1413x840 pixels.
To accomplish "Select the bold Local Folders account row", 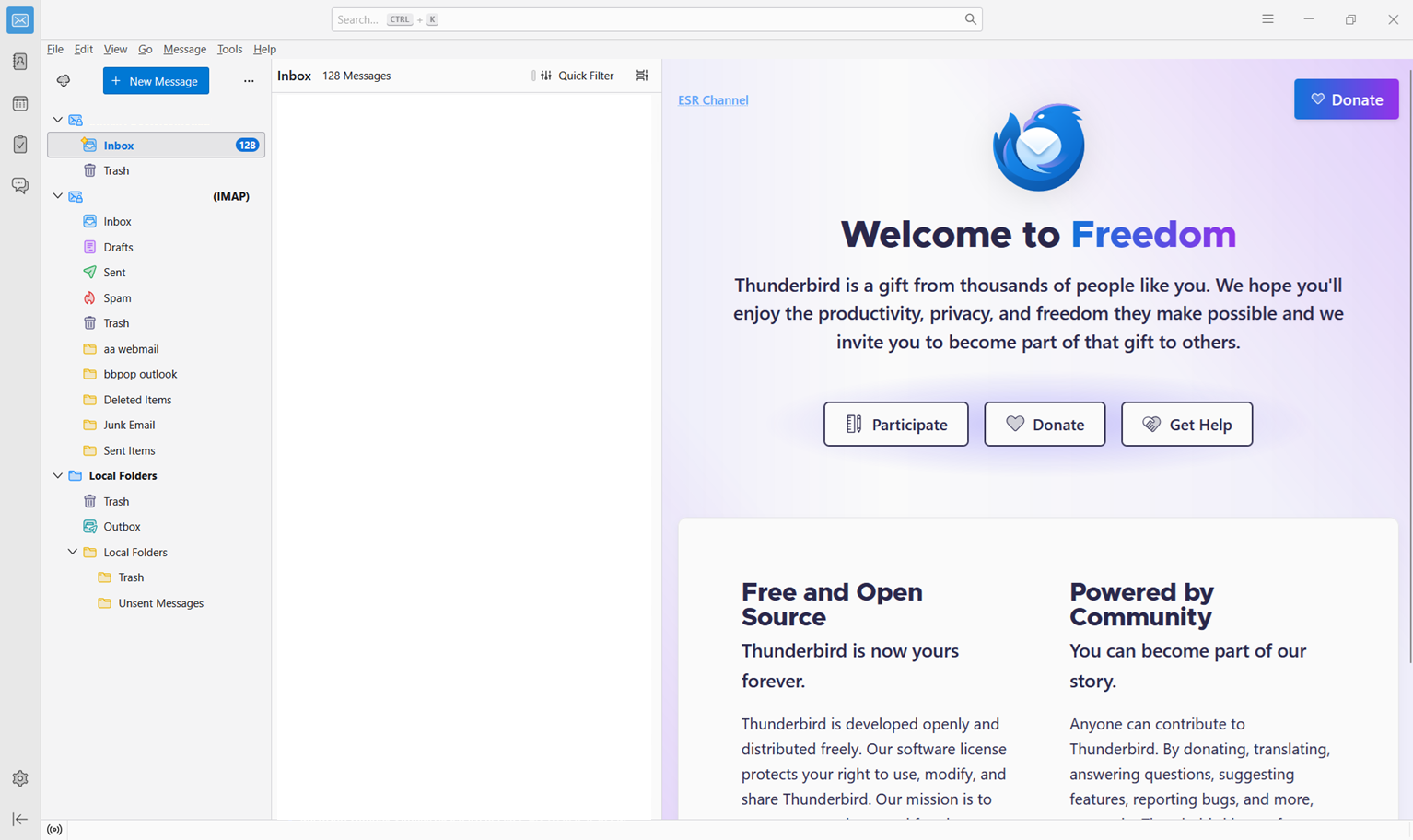I will [156, 475].
